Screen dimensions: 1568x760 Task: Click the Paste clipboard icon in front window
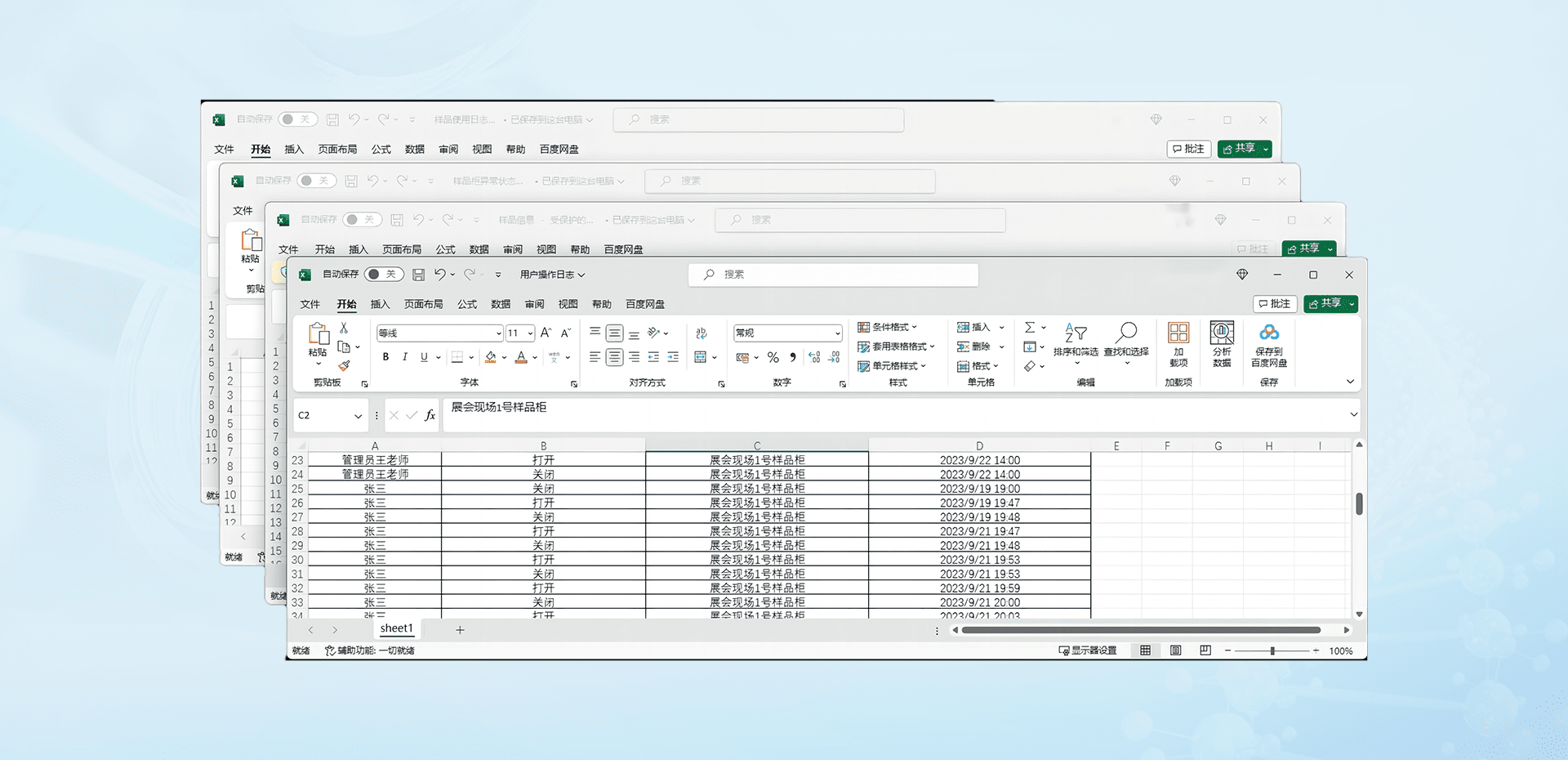(318, 333)
